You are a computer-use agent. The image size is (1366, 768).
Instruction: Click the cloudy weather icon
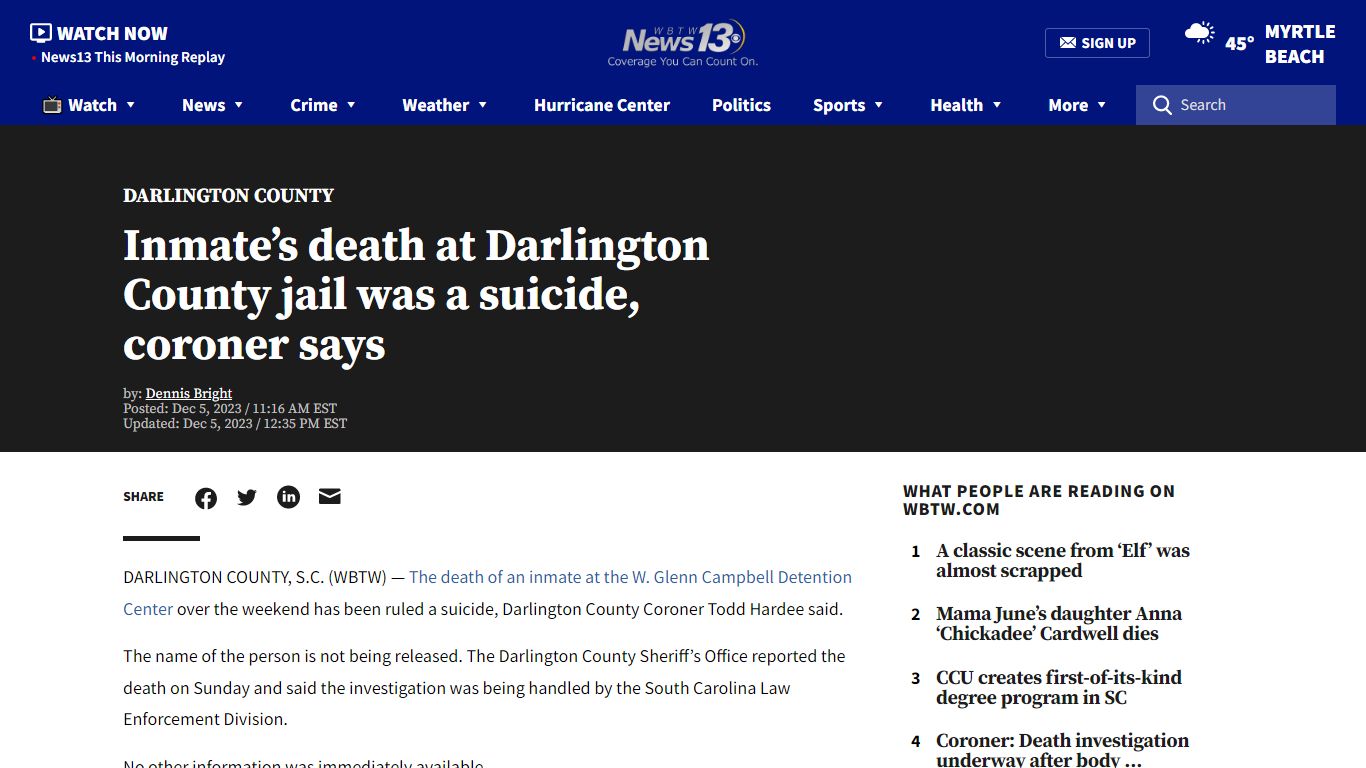point(1200,33)
